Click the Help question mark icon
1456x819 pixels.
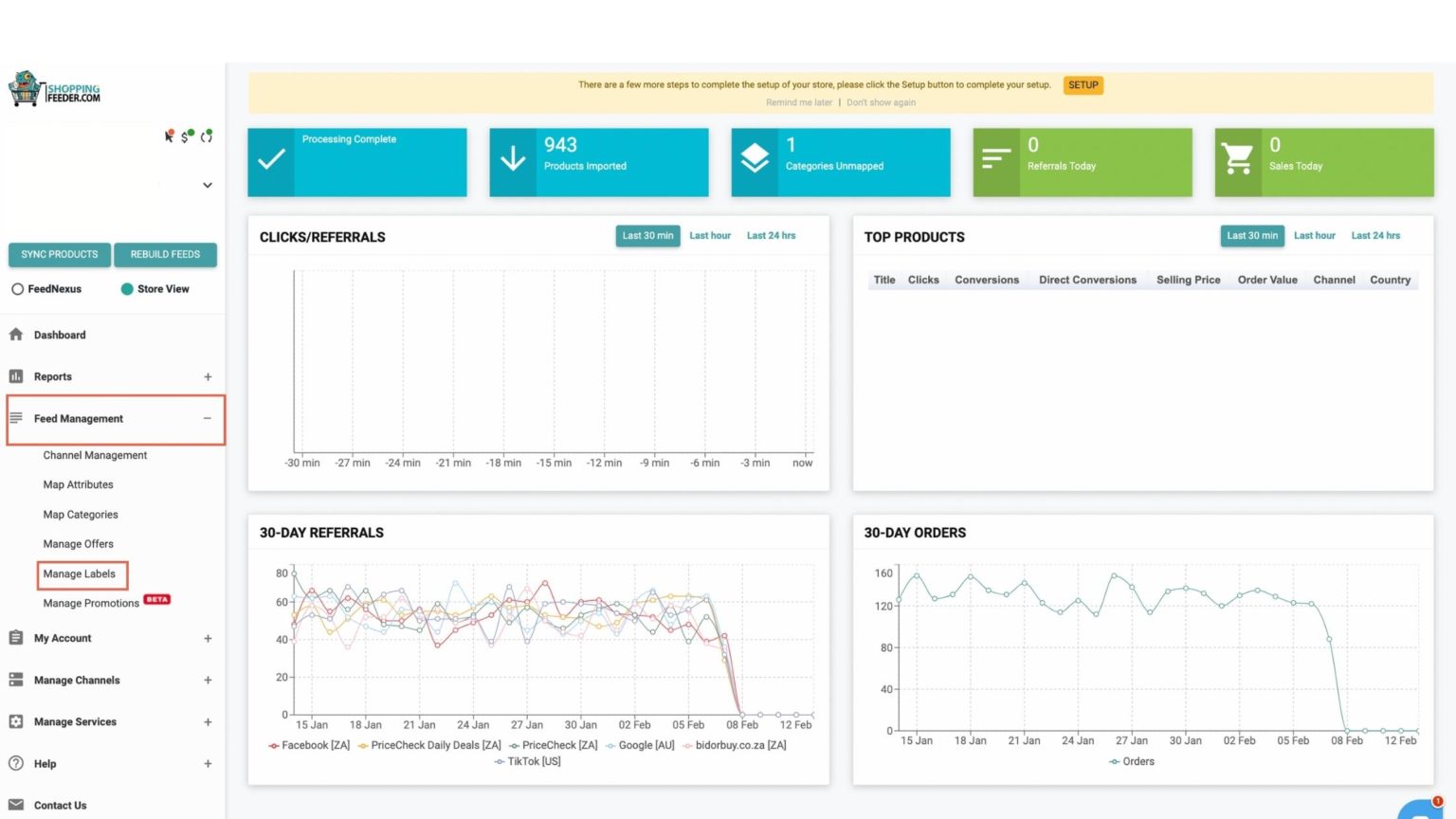[x=16, y=763]
